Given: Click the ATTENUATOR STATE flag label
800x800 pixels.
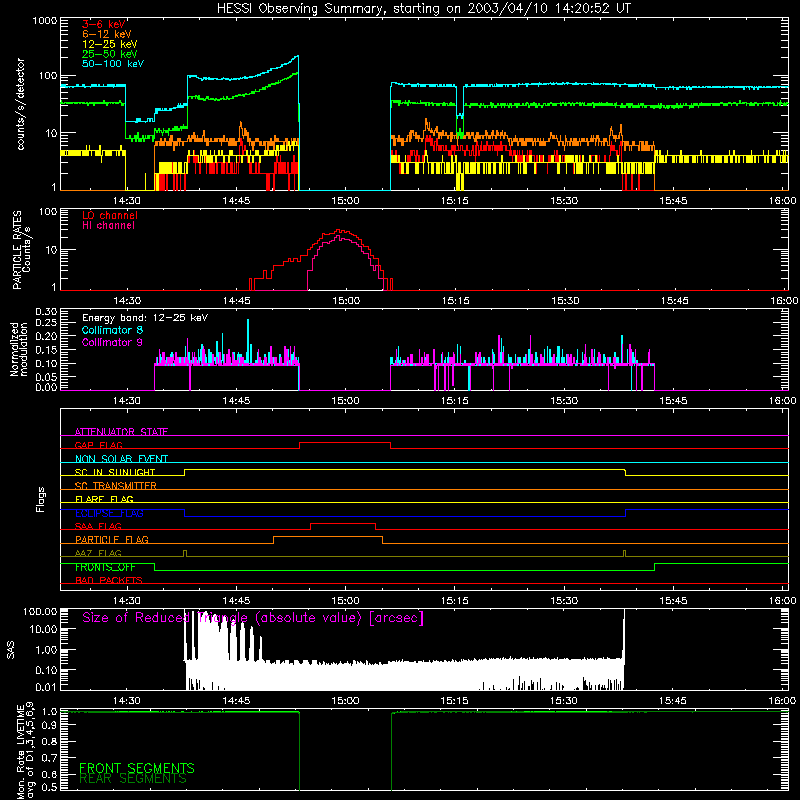Looking at the screenshot, I should point(121,432).
